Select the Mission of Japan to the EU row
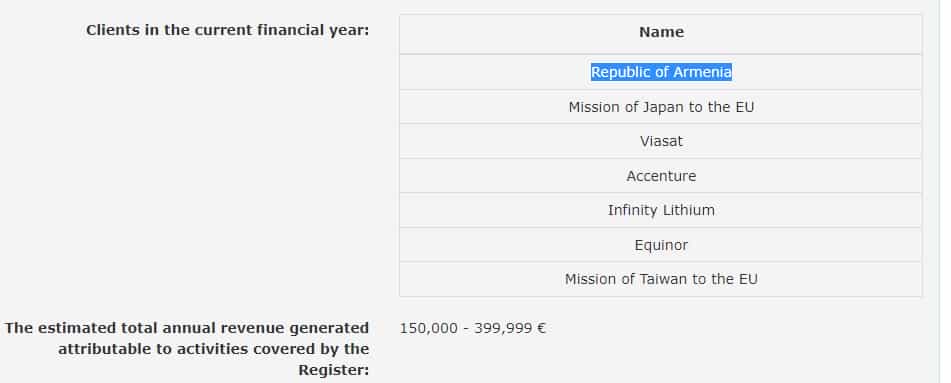 tap(660, 107)
